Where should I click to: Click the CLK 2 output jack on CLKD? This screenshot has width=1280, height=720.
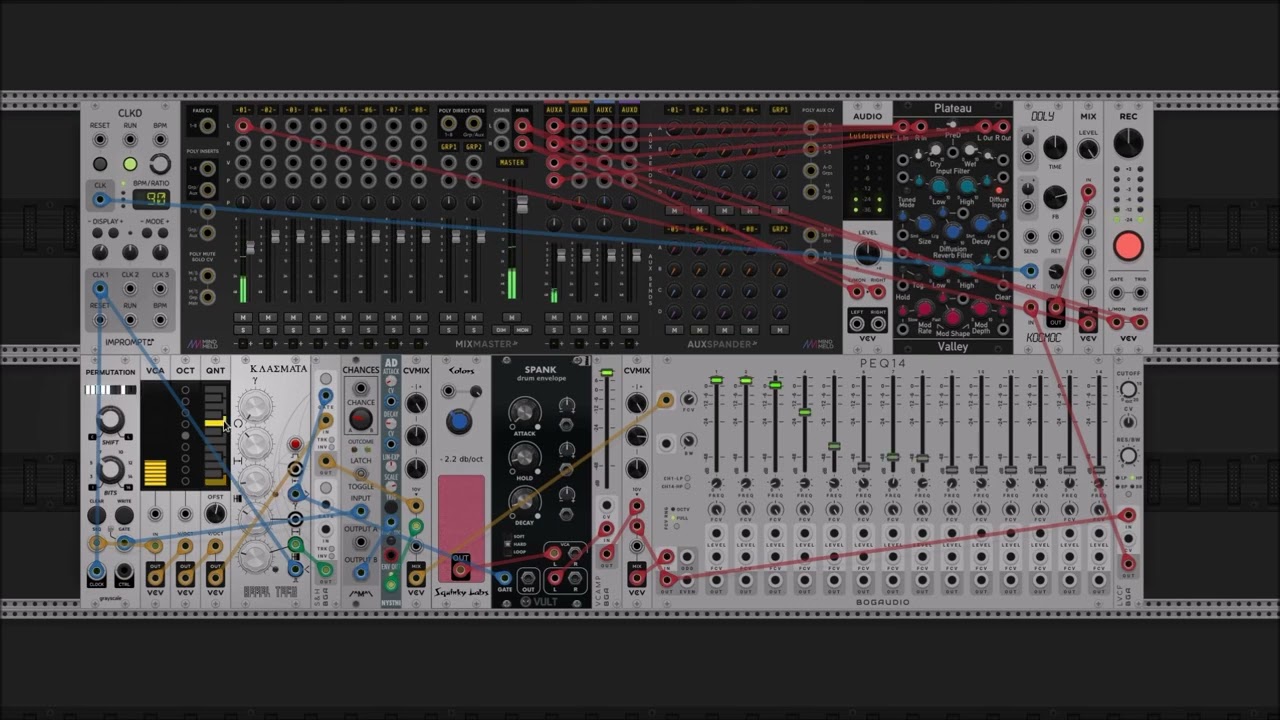click(130, 290)
